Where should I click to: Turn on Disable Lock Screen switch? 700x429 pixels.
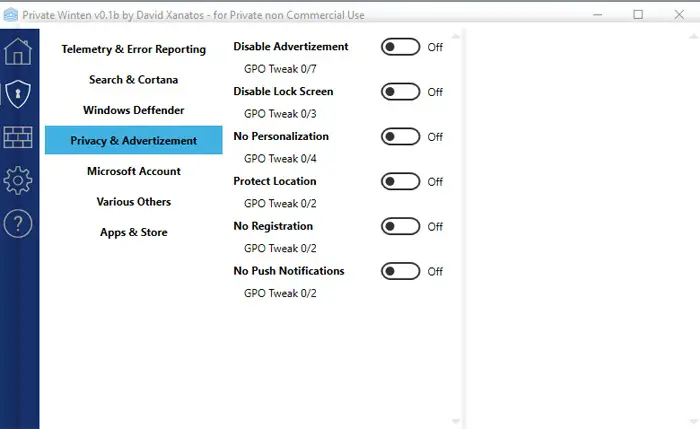tap(401, 92)
